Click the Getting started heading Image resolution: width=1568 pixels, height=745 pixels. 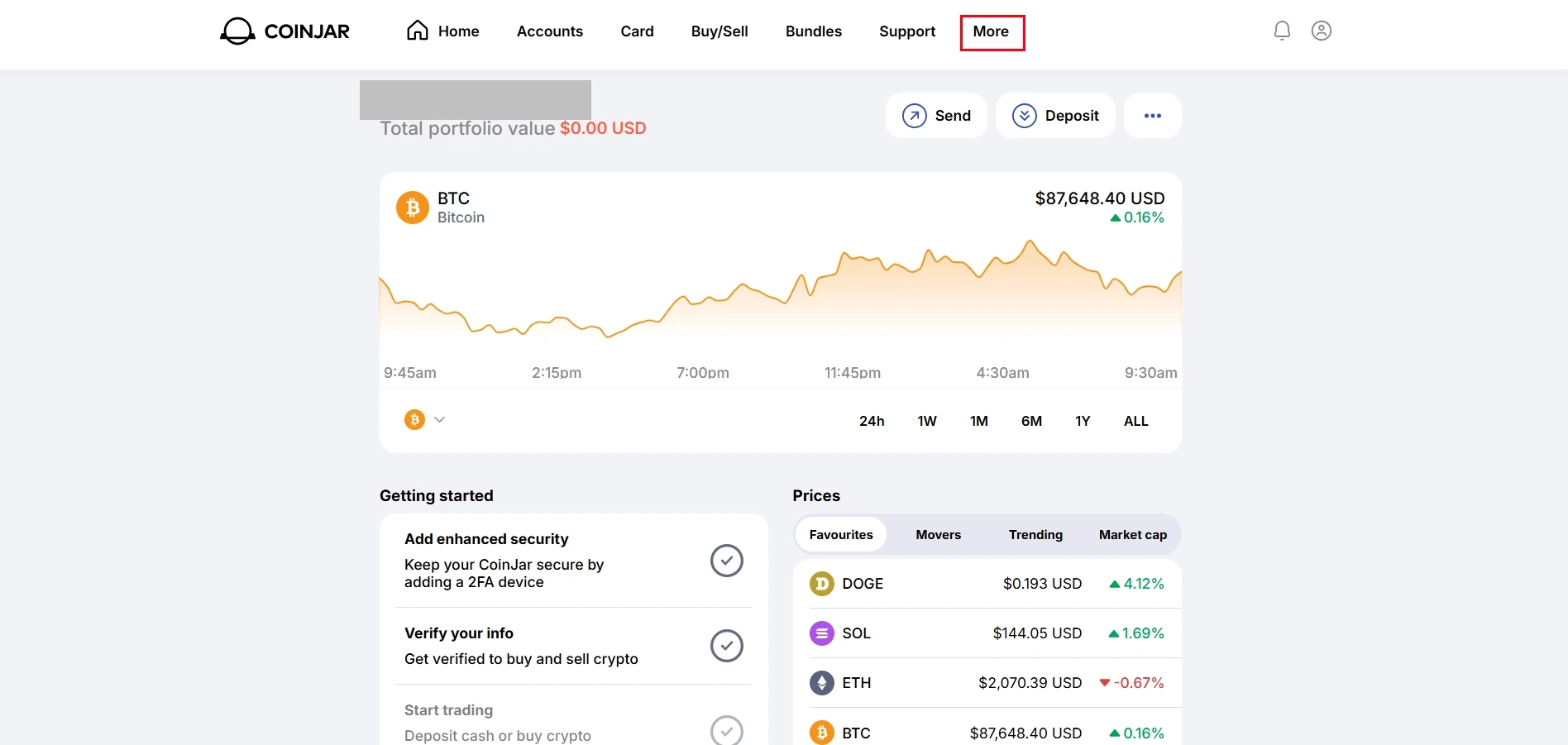point(437,495)
